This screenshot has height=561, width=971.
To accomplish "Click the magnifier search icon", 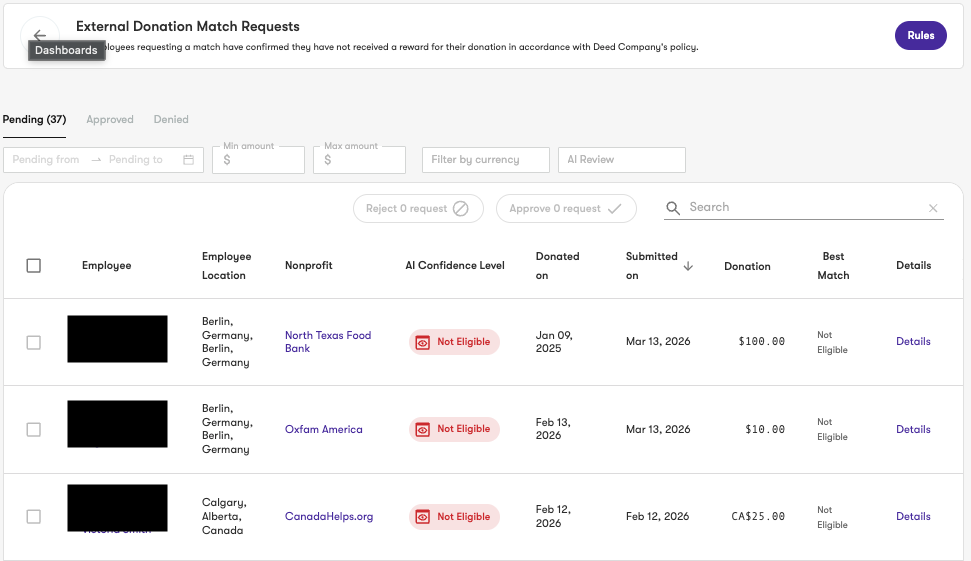I will pyautogui.click(x=673, y=208).
